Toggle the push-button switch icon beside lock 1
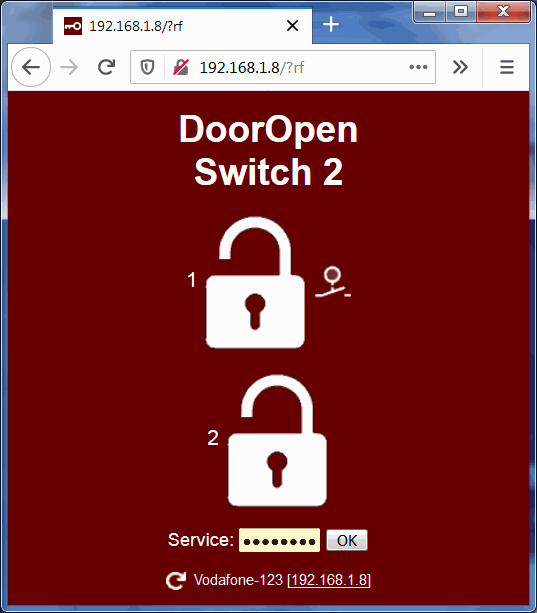 coord(333,282)
